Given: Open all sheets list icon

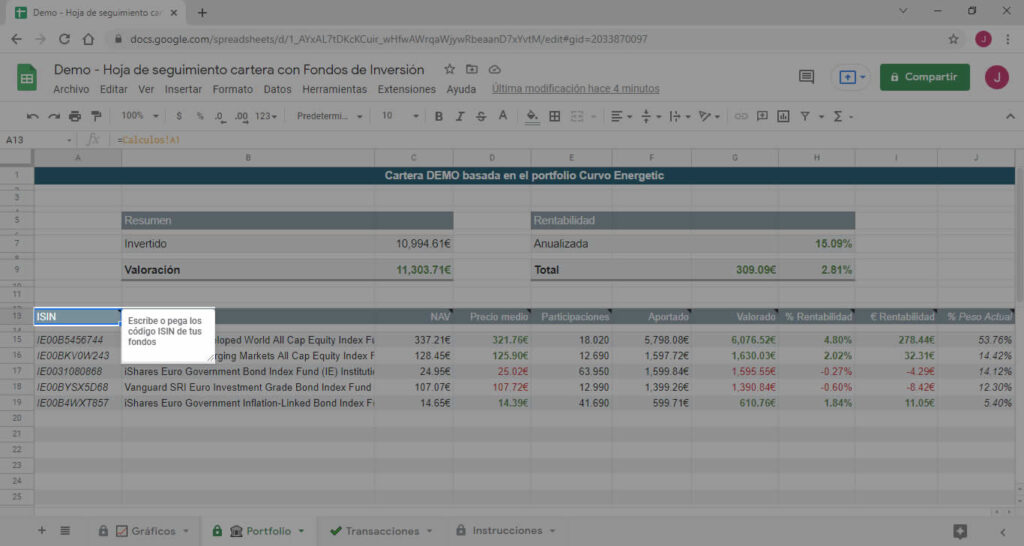Looking at the screenshot, I should 65,530.
